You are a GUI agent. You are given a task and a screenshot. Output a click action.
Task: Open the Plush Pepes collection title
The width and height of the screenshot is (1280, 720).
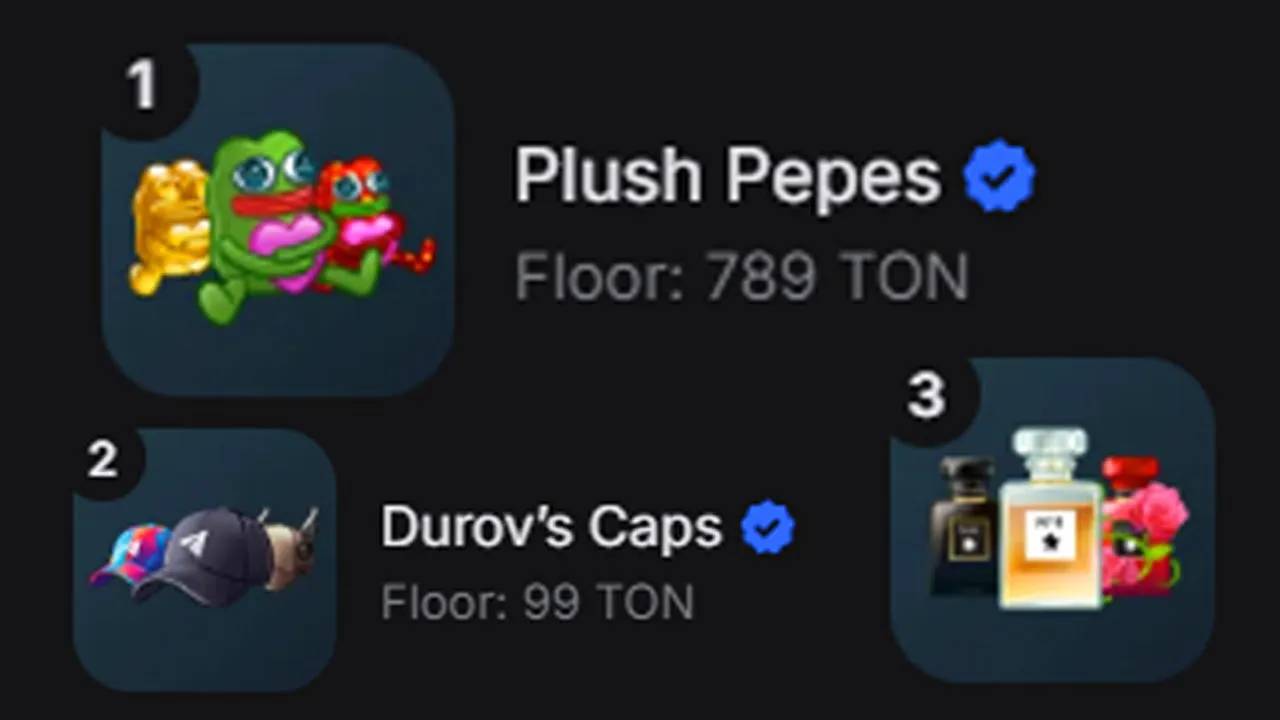click(727, 177)
